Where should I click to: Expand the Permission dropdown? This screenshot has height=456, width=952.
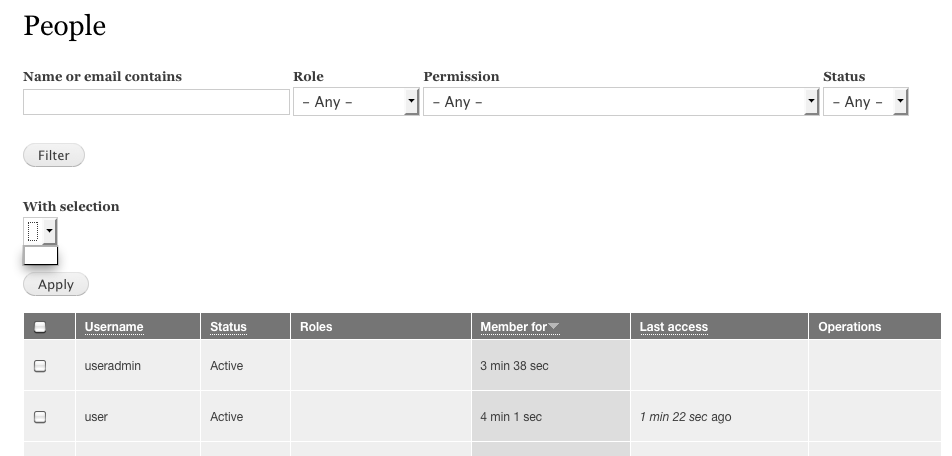620,102
